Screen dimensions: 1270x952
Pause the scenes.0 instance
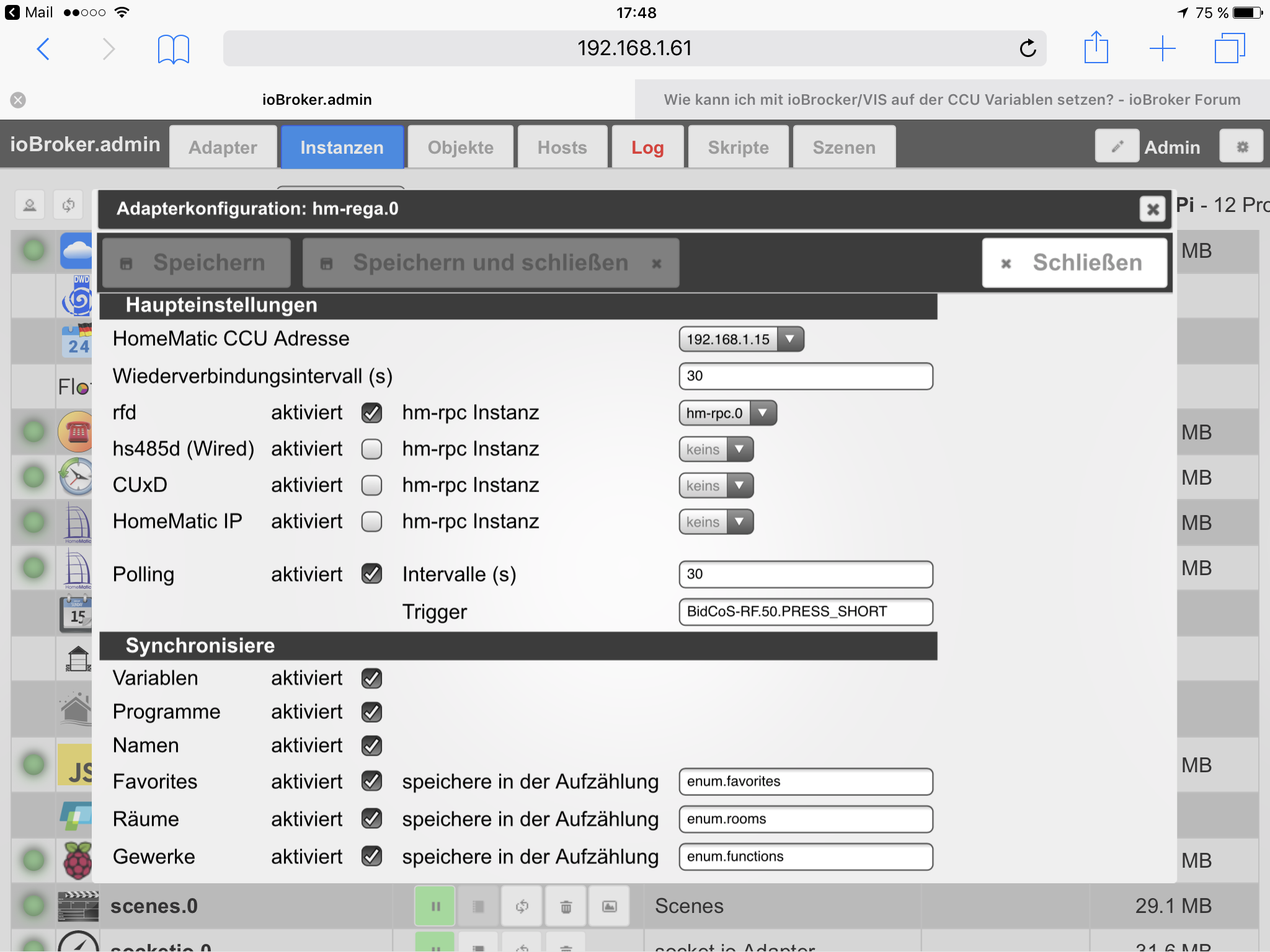click(435, 907)
